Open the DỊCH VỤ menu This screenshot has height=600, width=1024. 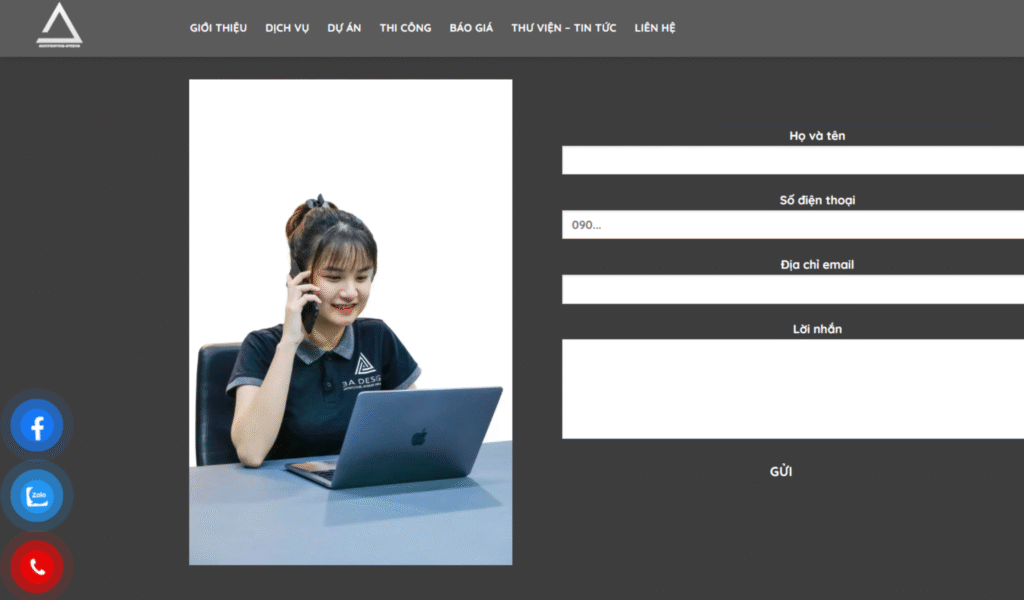287,28
